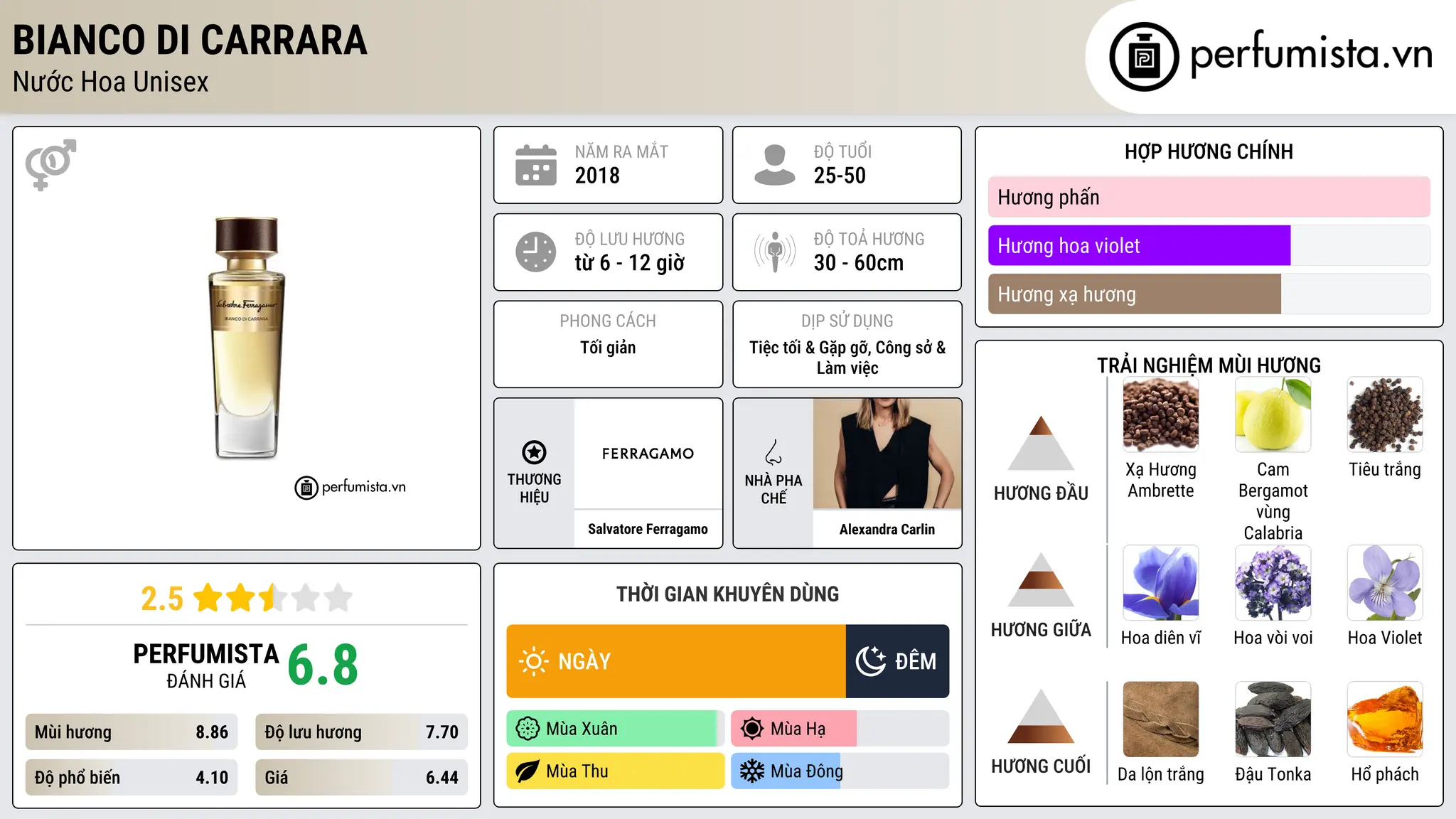The width and height of the screenshot is (1456, 819).
Task: Click the Hương hoa violet accord bar
Action: (x=1209, y=246)
